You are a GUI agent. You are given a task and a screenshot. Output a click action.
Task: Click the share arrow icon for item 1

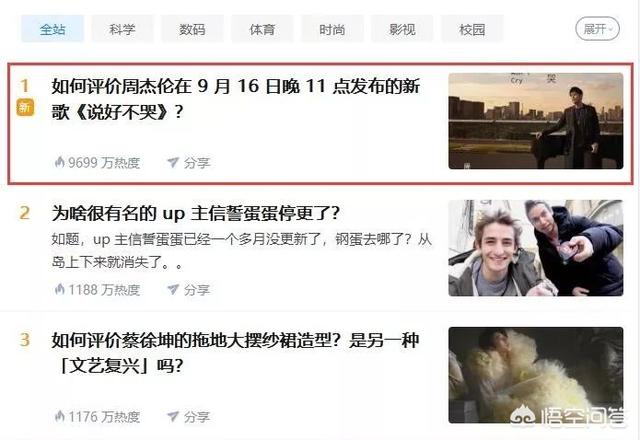click(x=173, y=162)
